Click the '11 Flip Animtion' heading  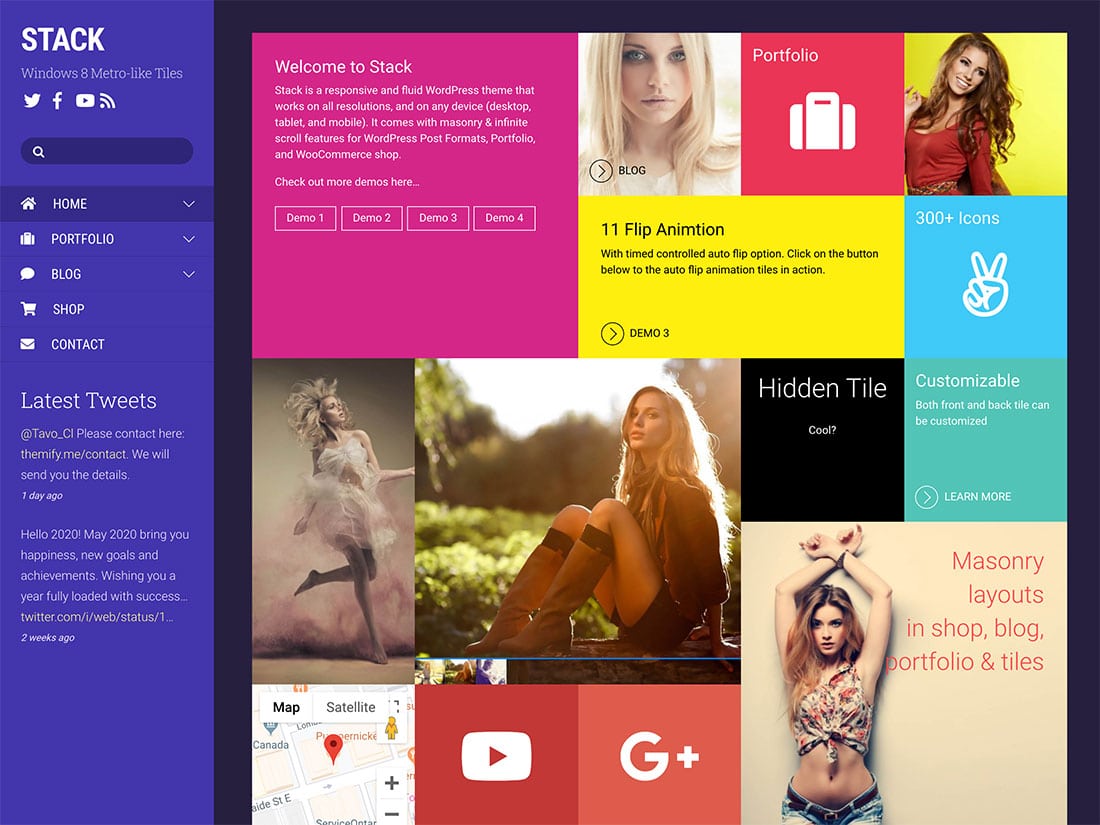pyautogui.click(x=662, y=229)
